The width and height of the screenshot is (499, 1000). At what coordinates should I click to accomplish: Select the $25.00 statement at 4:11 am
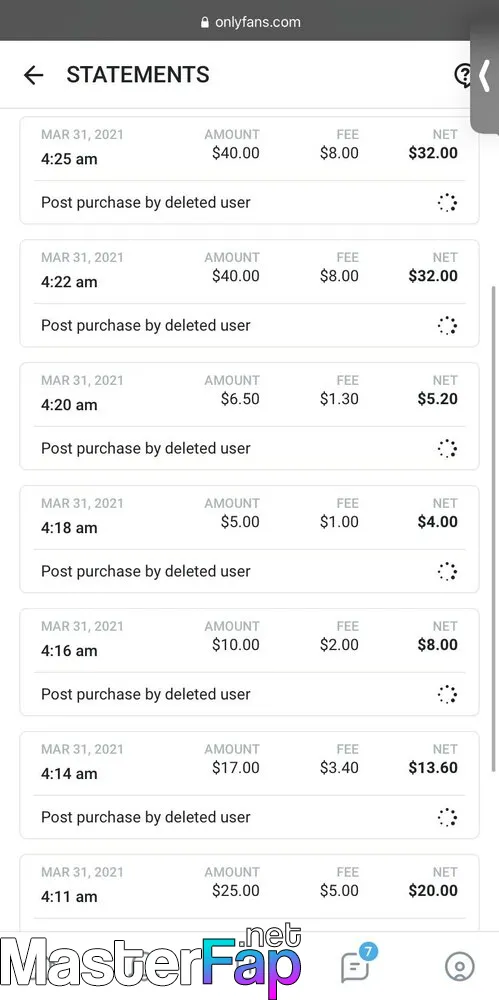click(250, 893)
